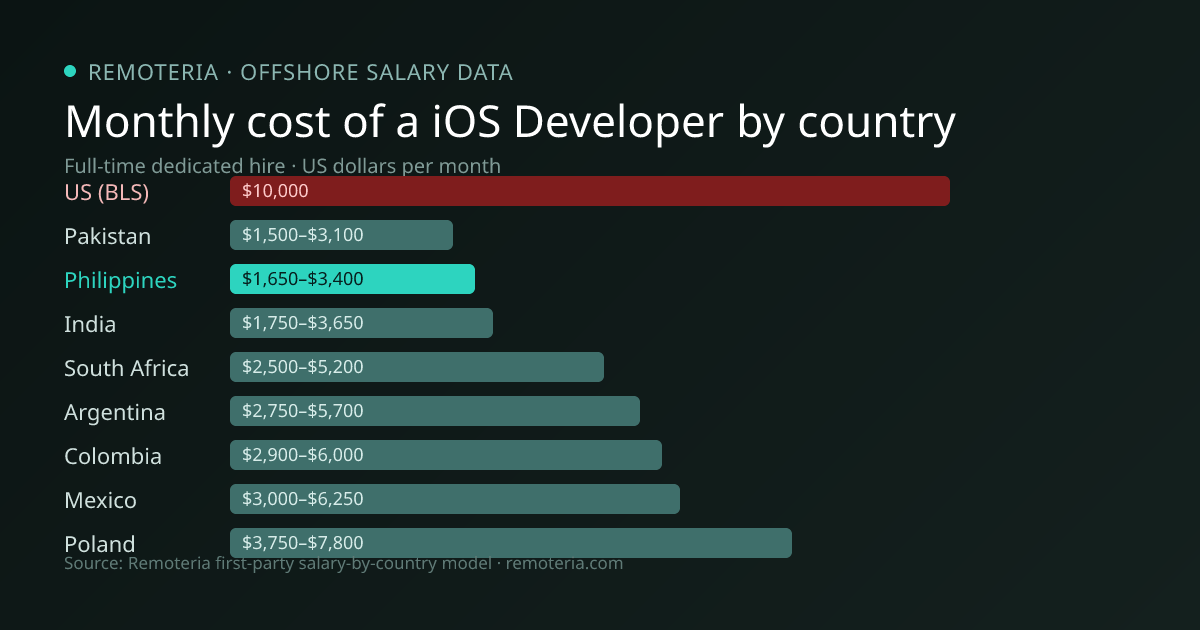Click the bright teal $1,650–$3,400 bar
This screenshot has height=630, width=1200.
coord(352,279)
